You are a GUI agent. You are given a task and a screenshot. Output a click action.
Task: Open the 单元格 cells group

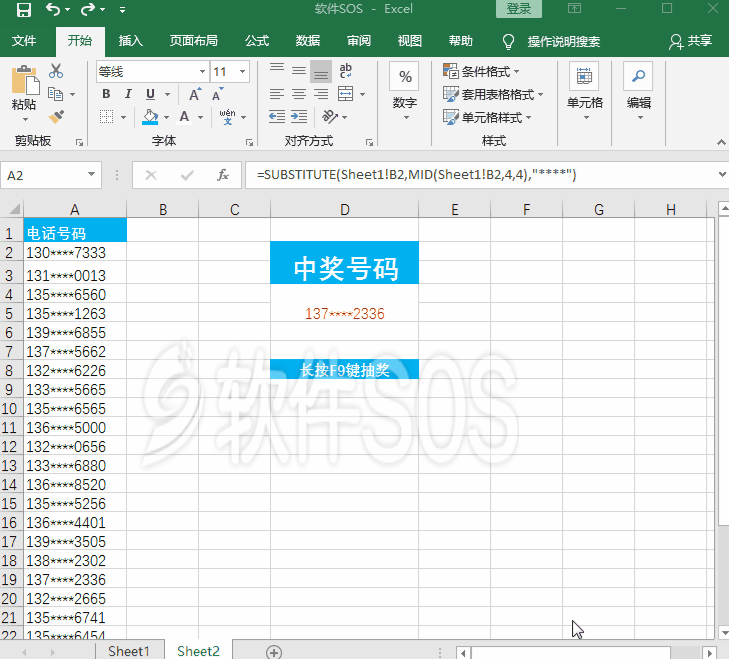584,91
